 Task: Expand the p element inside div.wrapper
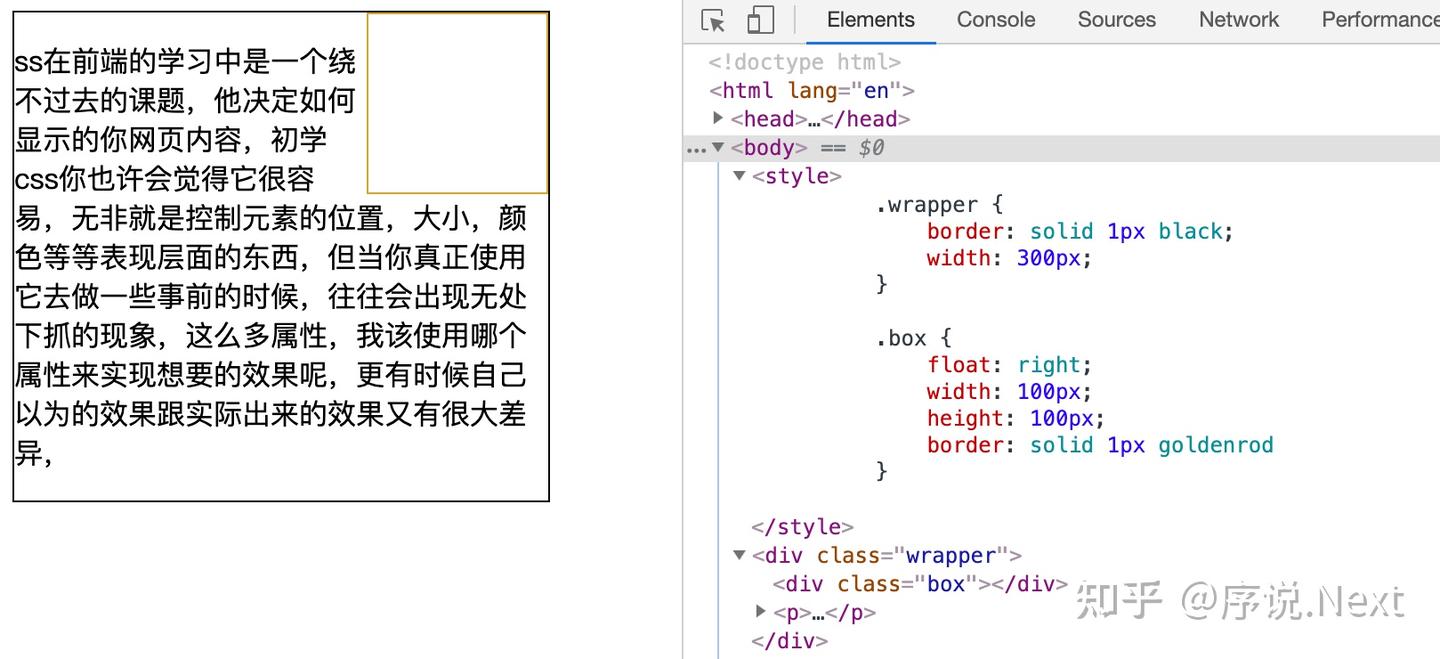click(761, 612)
